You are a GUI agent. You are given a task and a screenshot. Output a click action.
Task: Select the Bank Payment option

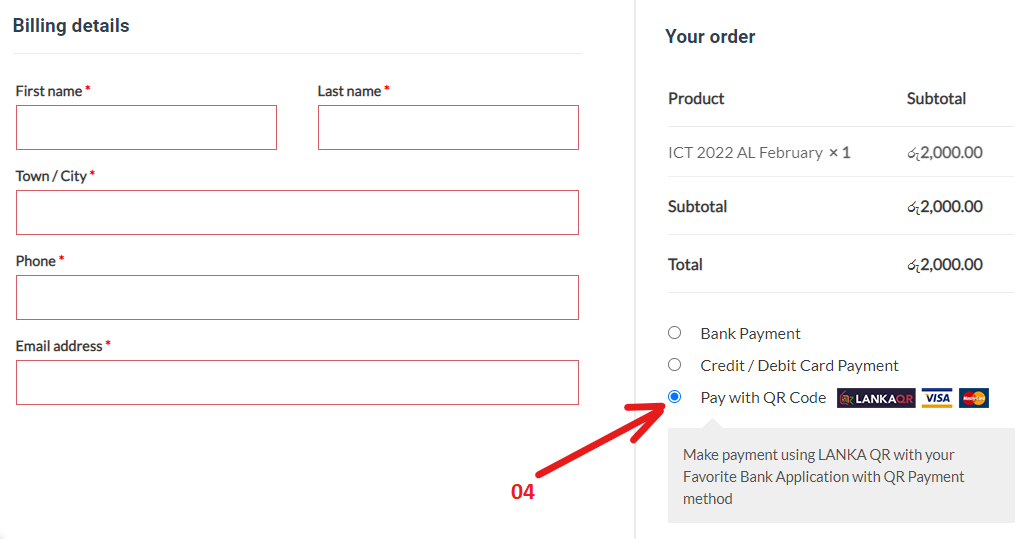[x=675, y=333]
